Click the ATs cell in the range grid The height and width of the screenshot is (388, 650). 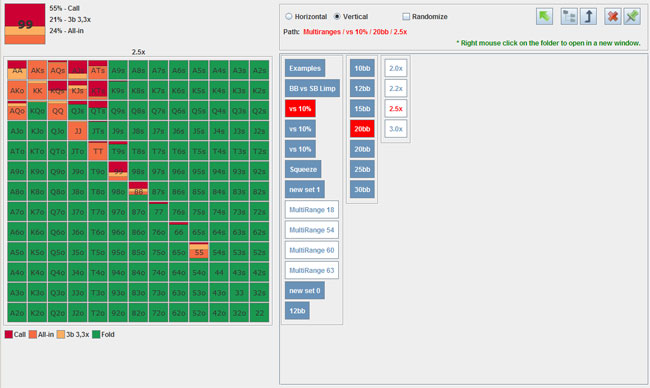[98, 70]
